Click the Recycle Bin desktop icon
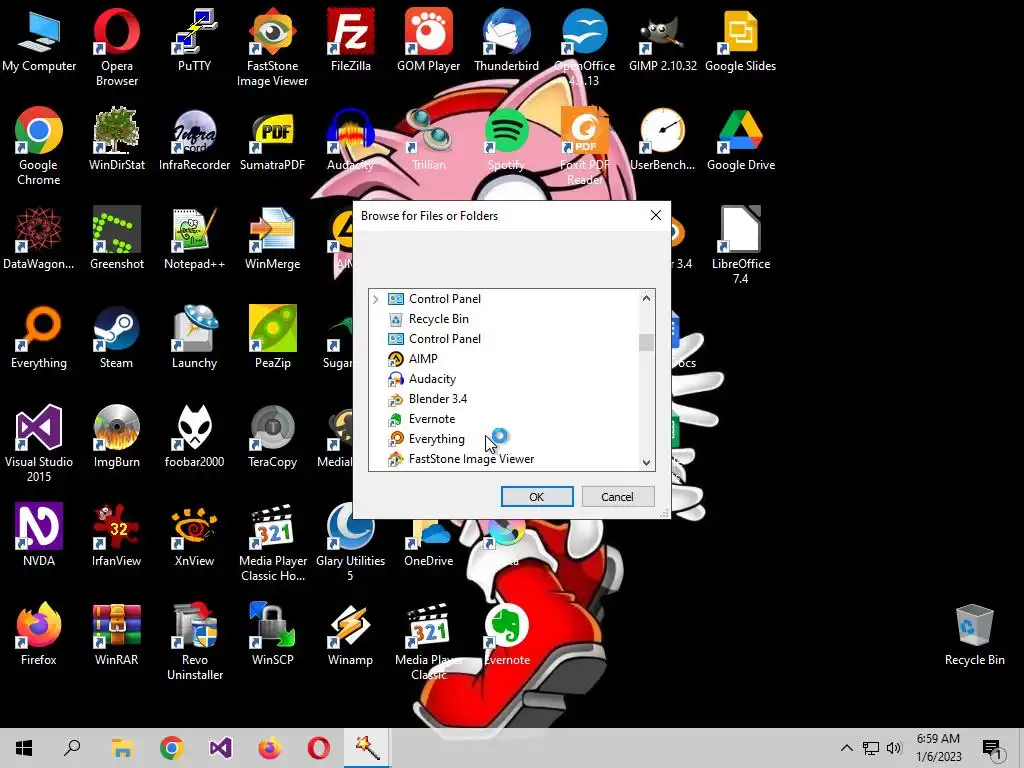This screenshot has width=1024, height=768. (974, 633)
